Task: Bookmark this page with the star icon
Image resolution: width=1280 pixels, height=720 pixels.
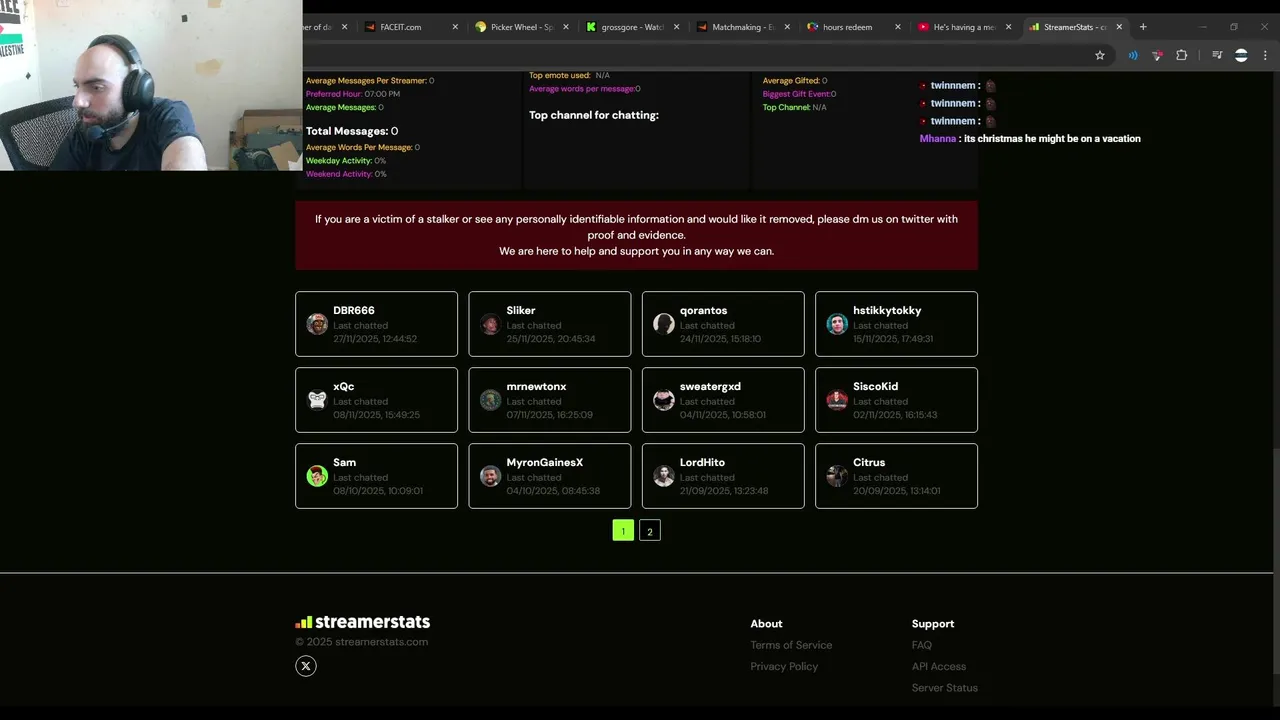Action: tap(1100, 55)
